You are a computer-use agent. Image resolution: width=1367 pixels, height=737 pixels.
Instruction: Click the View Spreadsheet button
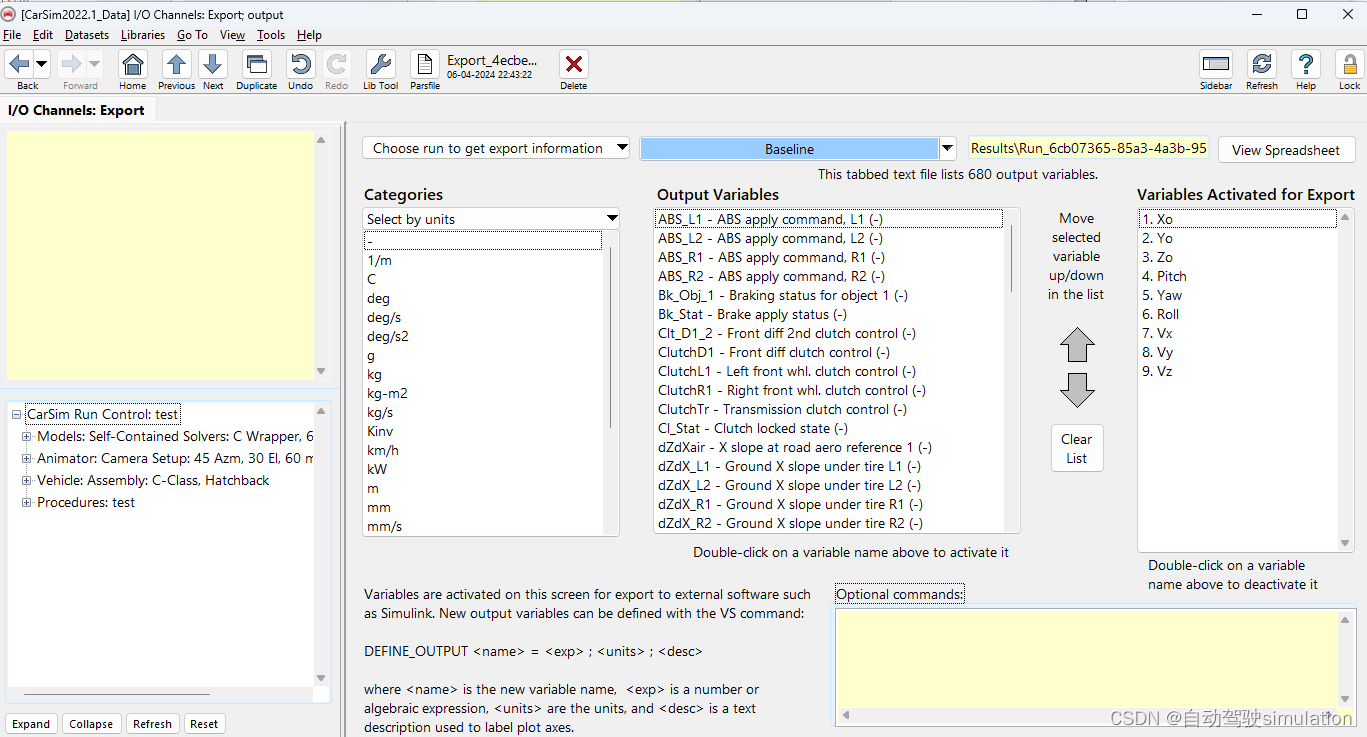point(1286,150)
